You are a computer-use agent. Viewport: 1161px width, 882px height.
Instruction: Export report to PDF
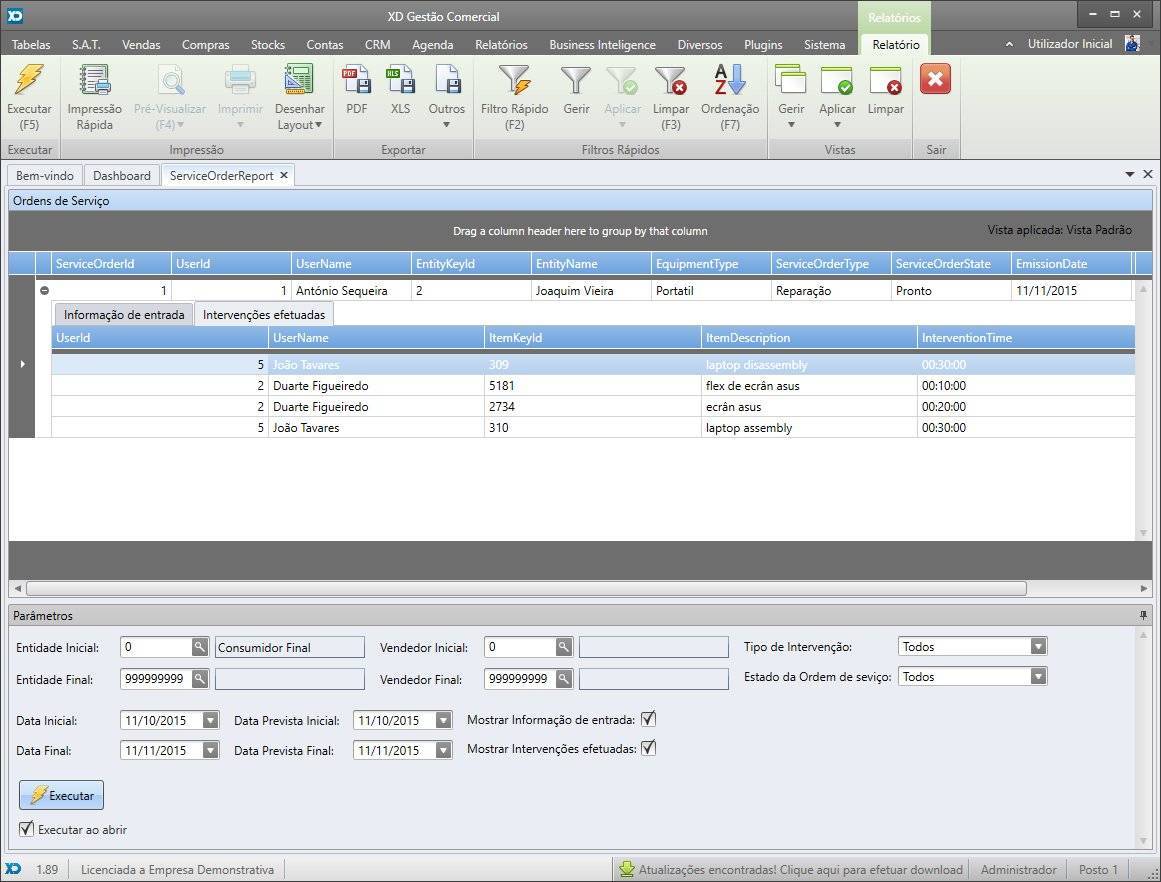tap(356, 90)
